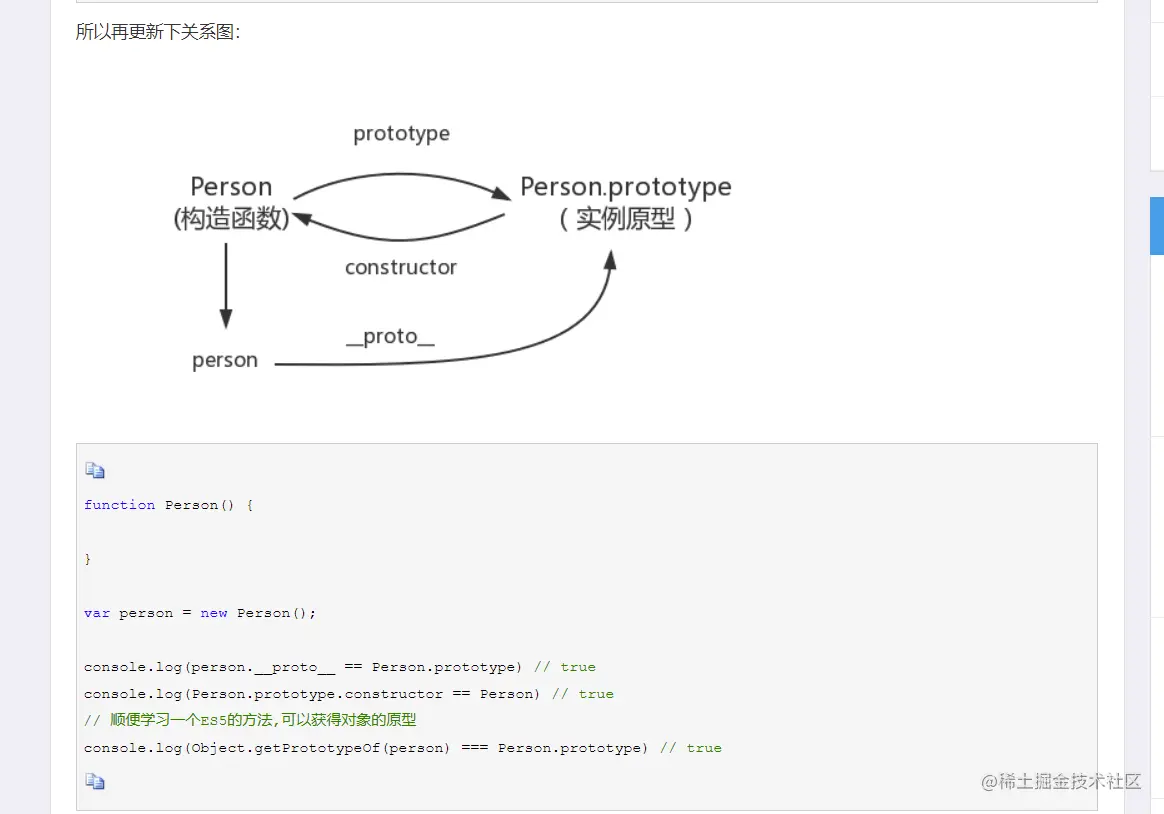Click the green ES5 comment line
The image size is (1164, 814).
(x=250, y=720)
